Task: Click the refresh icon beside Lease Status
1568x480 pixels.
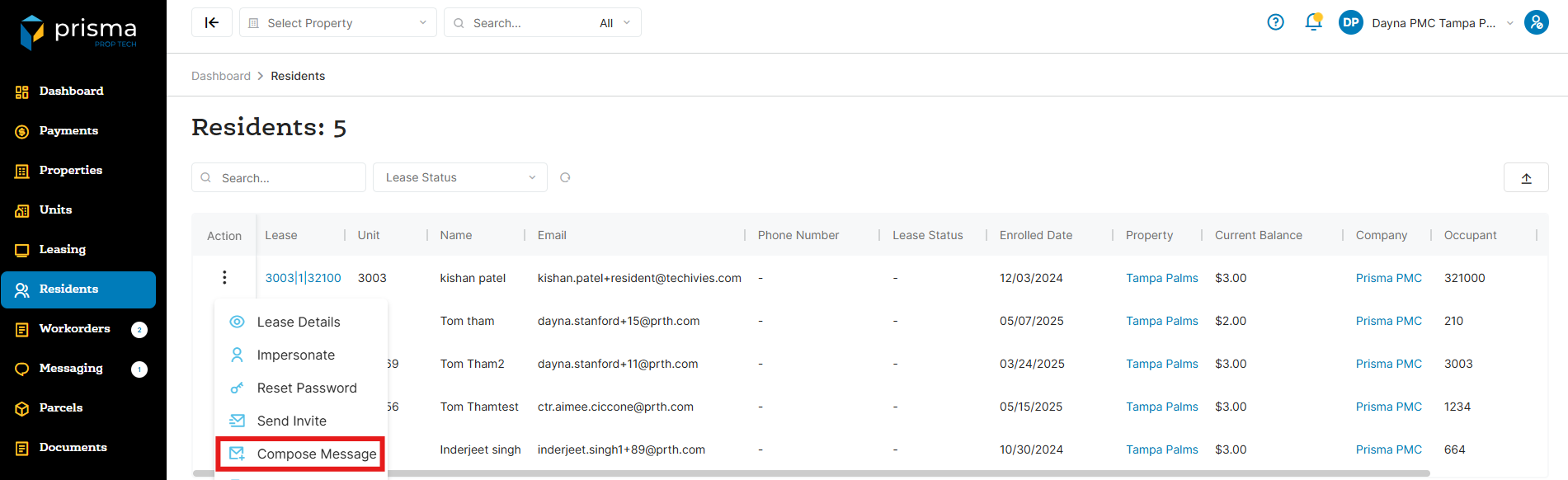Action: pos(565,177)
